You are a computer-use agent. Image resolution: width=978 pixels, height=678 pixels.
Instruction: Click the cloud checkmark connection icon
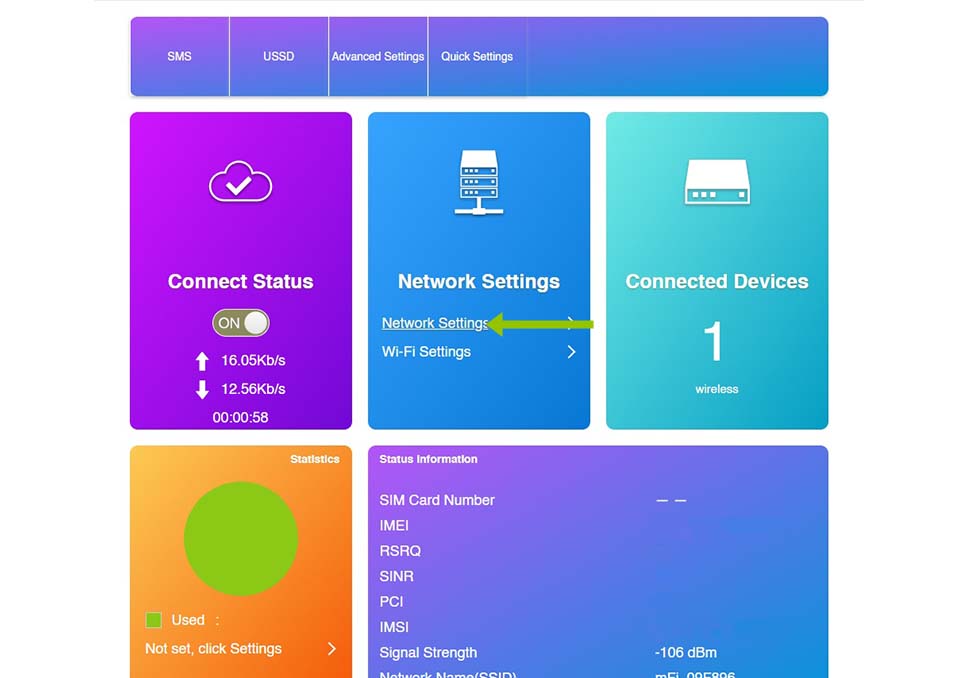(x=240, y=184)
